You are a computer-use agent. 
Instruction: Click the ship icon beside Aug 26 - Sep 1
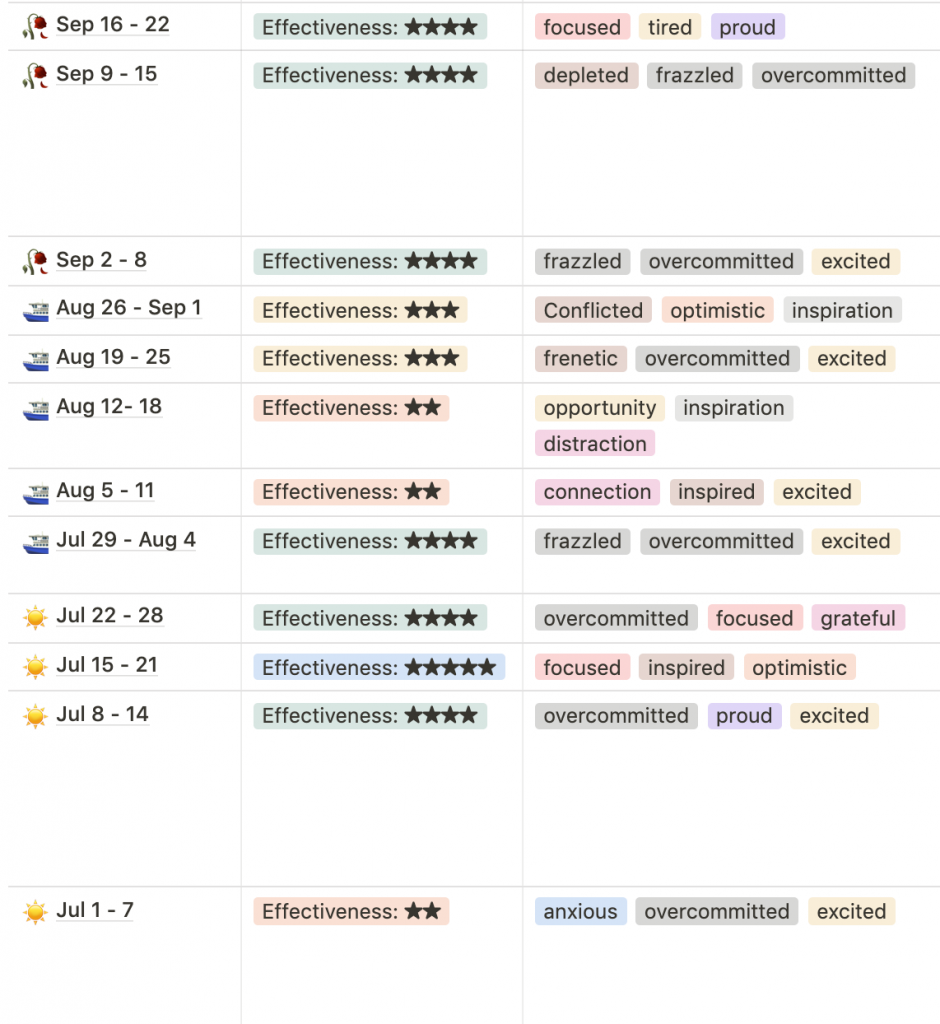[x=35, y=310]
